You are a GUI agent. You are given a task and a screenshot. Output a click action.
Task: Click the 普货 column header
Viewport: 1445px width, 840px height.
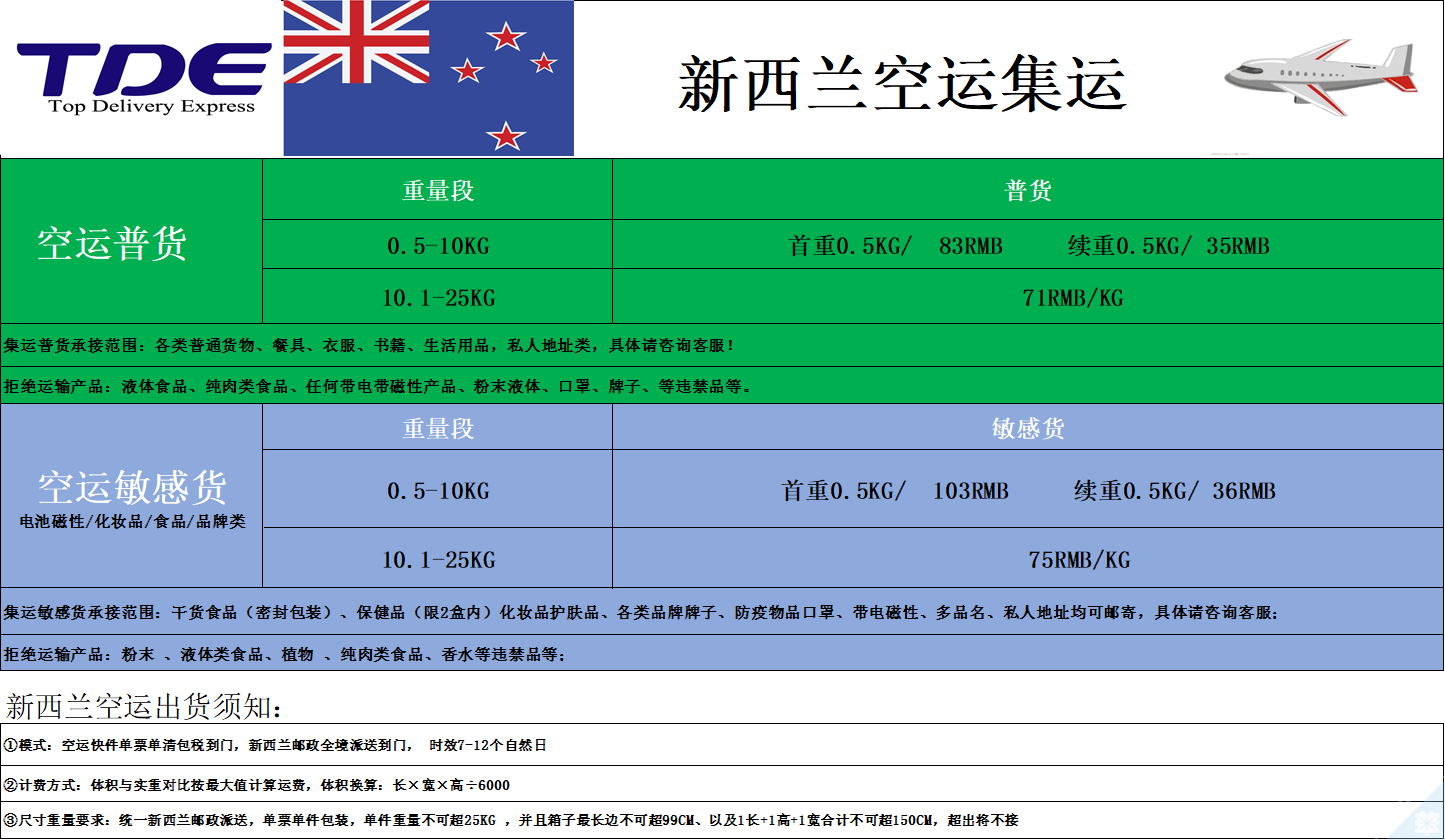(1027, 190)
